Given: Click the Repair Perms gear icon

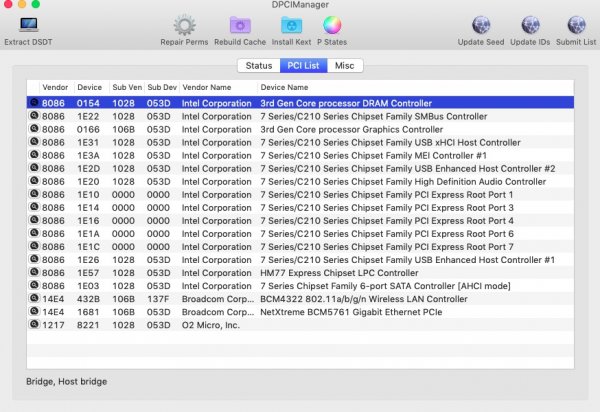Looking at the screenshot, I should click(184, 25).
